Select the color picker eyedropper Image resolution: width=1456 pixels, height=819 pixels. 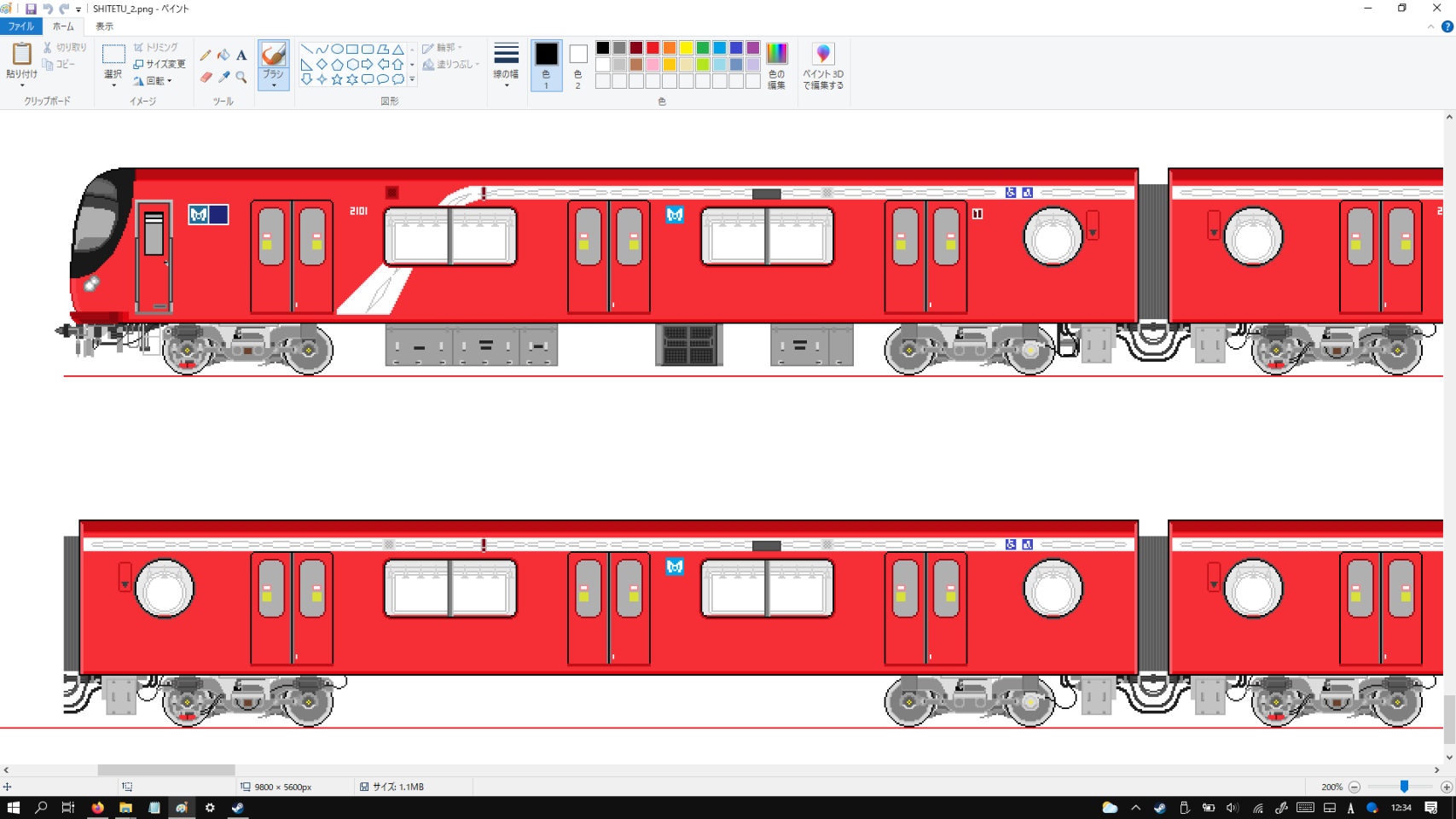click(x=223, y=78)
